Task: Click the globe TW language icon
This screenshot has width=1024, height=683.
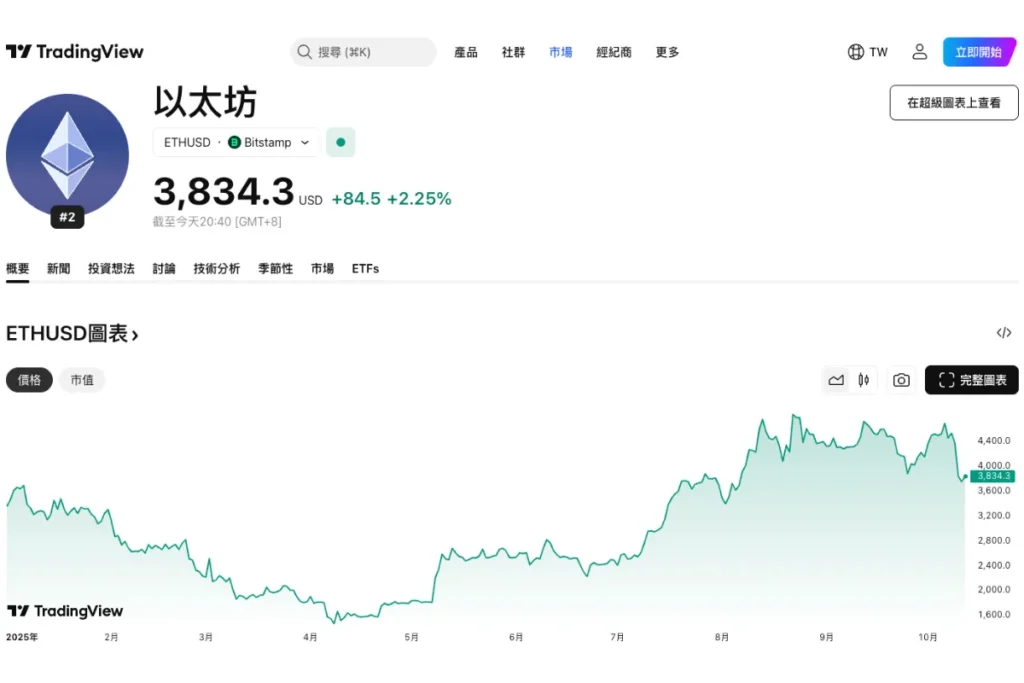Action: pos(867,52)
